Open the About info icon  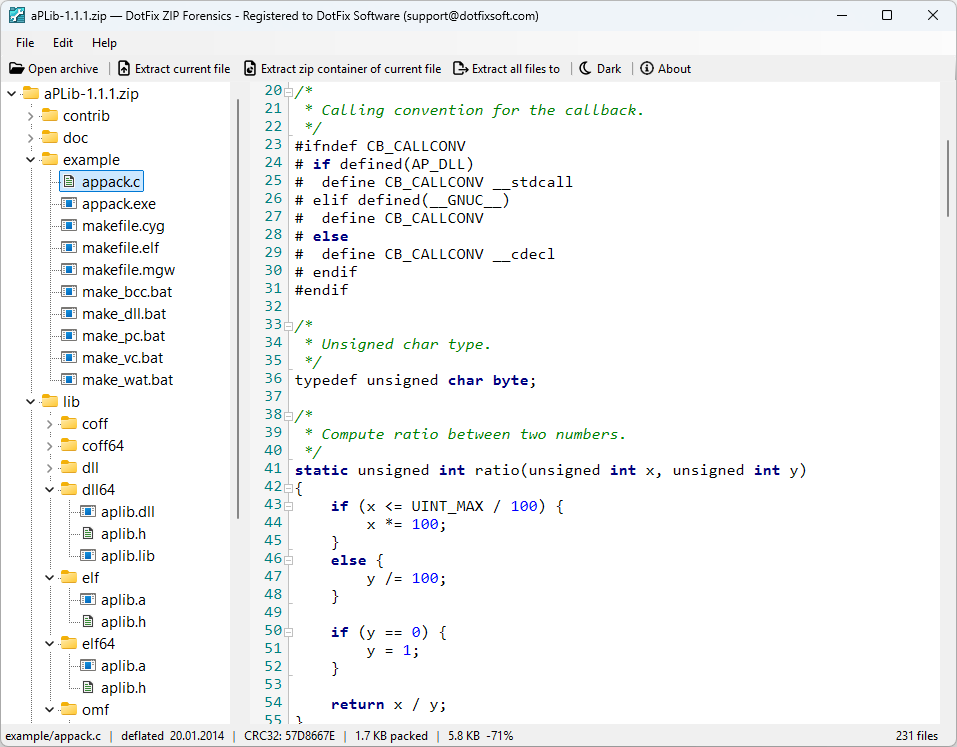pyautogui.click(x=646, y=68)
